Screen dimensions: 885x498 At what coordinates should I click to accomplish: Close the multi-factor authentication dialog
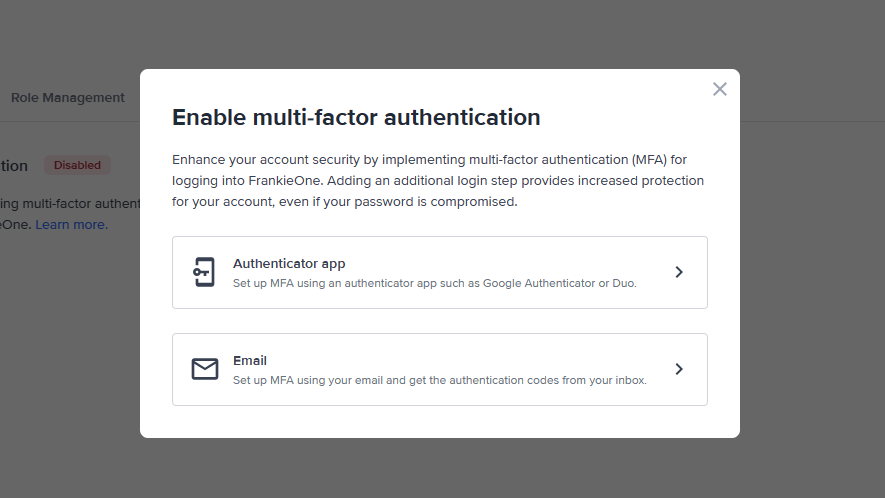719,89
